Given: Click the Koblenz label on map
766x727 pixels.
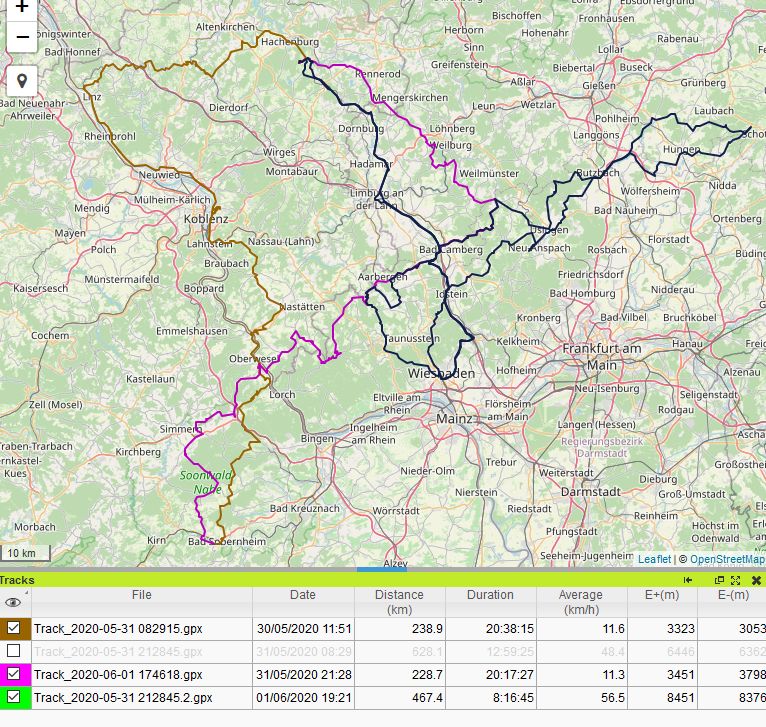Looking at the screenshot, I should click(206, 218).
